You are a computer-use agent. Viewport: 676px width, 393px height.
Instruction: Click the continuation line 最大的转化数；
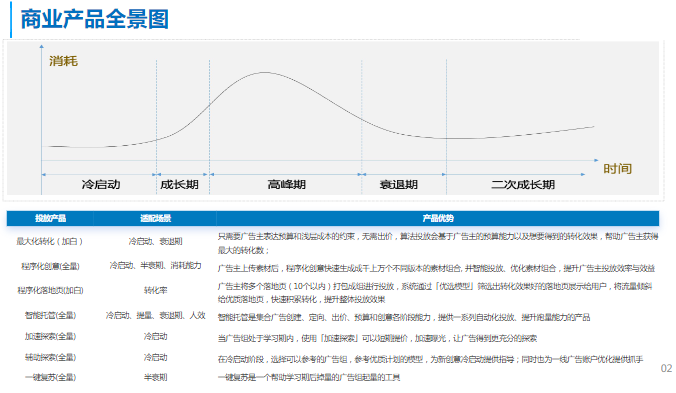[x=244, y=250]
